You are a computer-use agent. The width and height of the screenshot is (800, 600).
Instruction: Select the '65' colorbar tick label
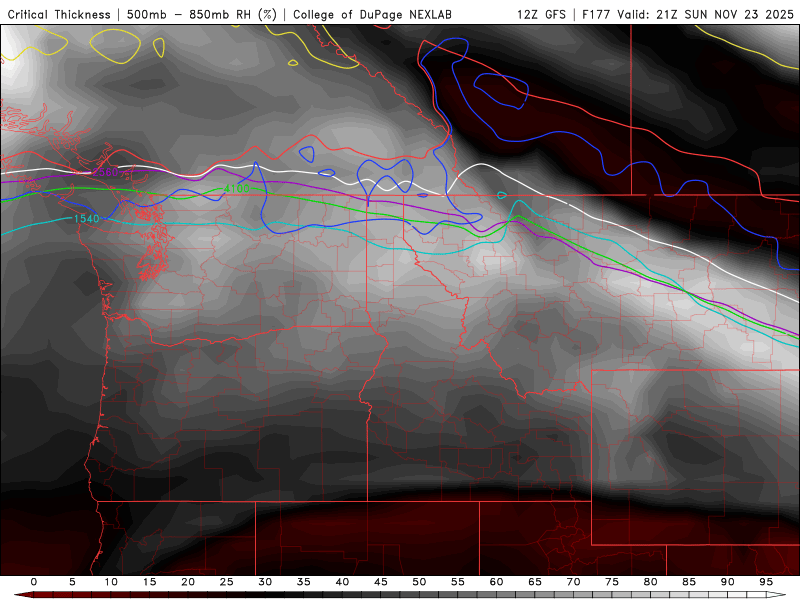click(x=535, y=582)
